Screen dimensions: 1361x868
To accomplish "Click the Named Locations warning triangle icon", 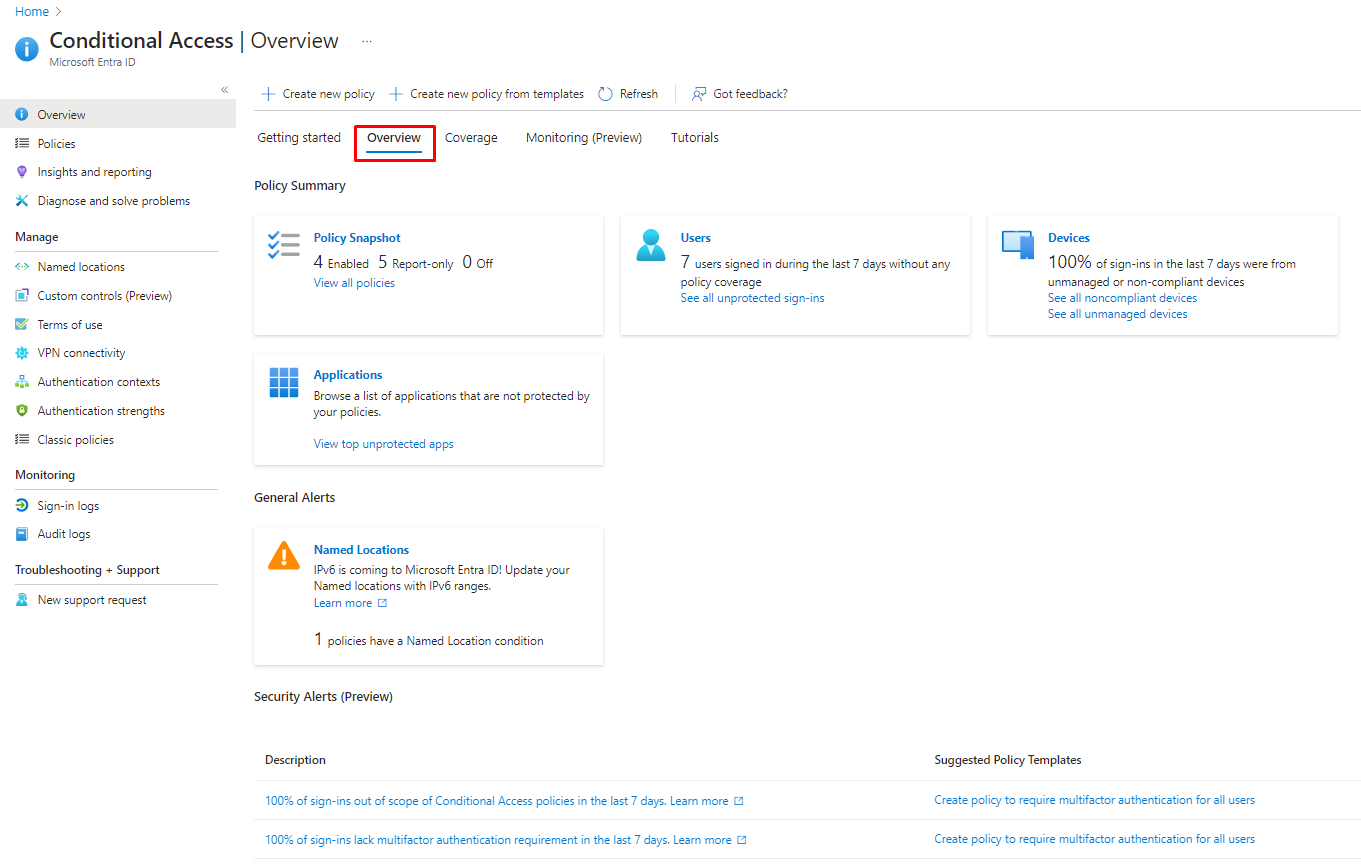I will [x=284, y=556].
